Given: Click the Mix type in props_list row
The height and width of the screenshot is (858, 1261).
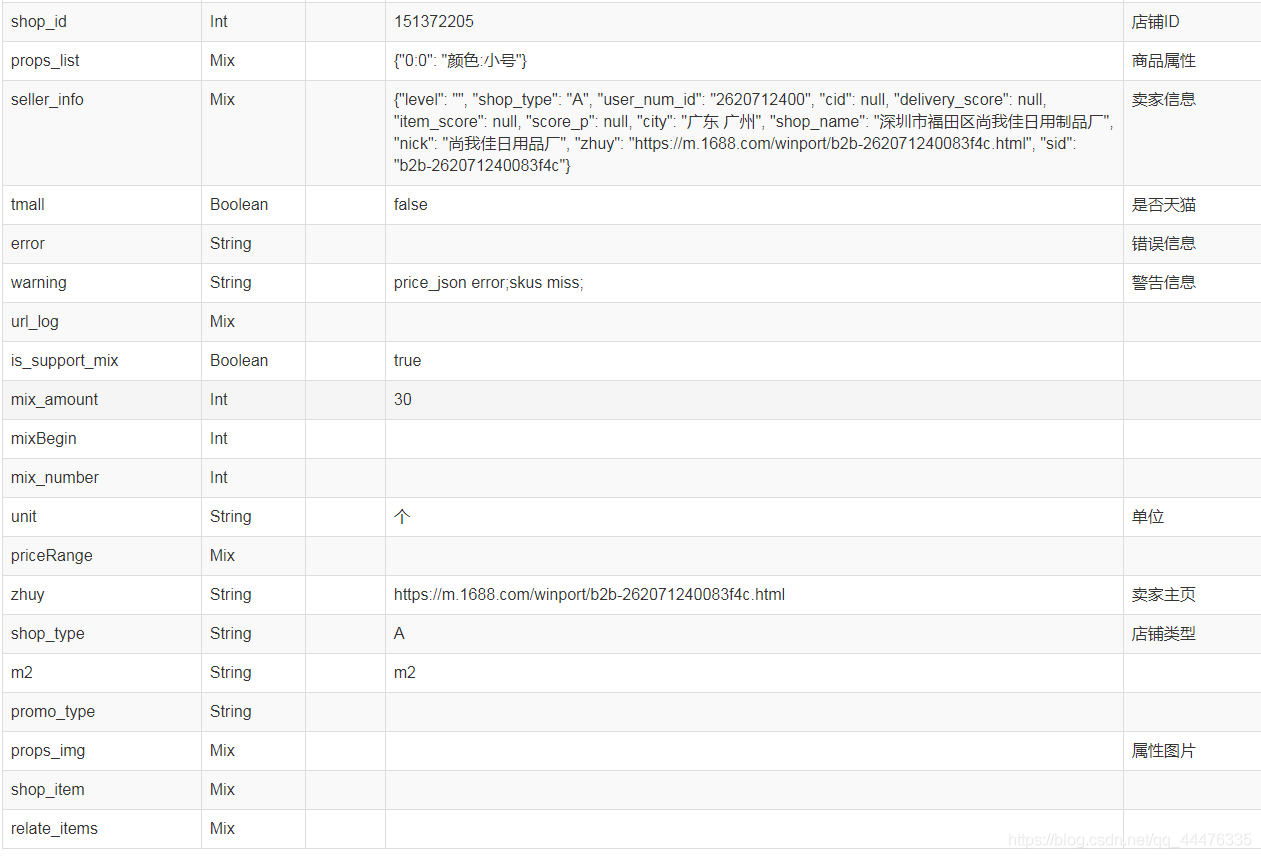Looking at the screenshot, I should coord(222,61).
